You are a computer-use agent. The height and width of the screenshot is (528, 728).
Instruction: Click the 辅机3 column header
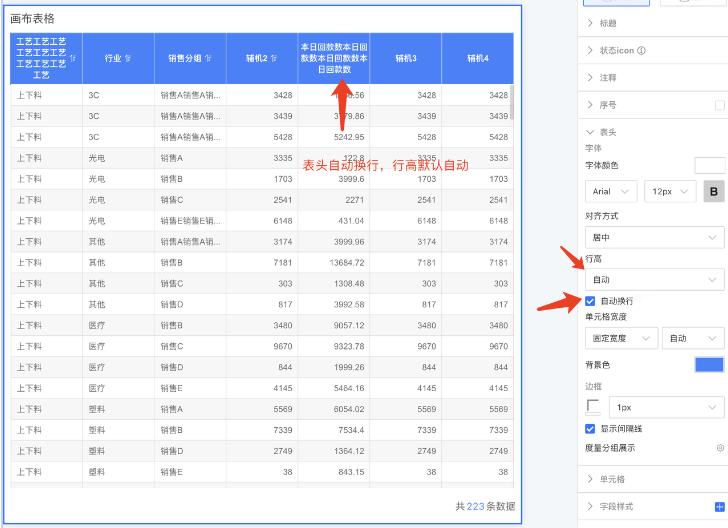pyautogui.click(x=406, y=58)
